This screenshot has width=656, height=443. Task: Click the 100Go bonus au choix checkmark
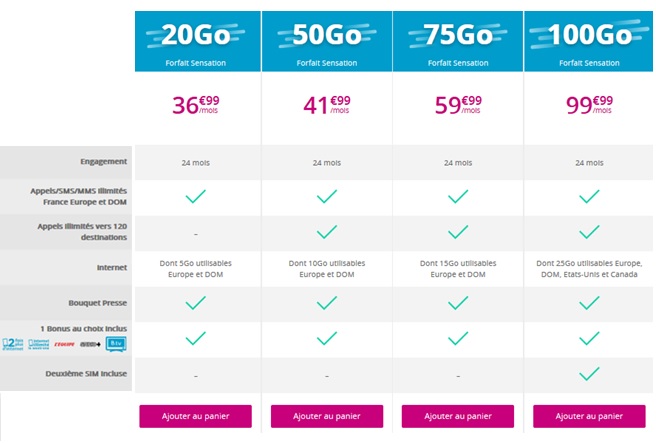[590, 338]
